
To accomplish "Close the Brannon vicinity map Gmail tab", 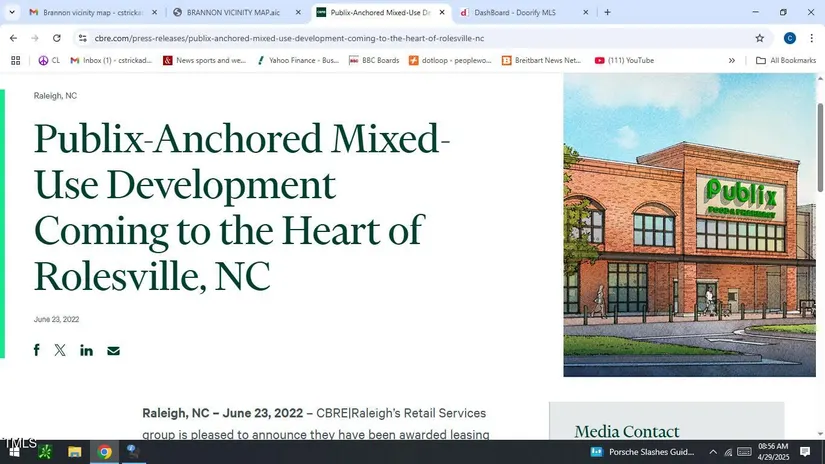I will click(154, 12).
